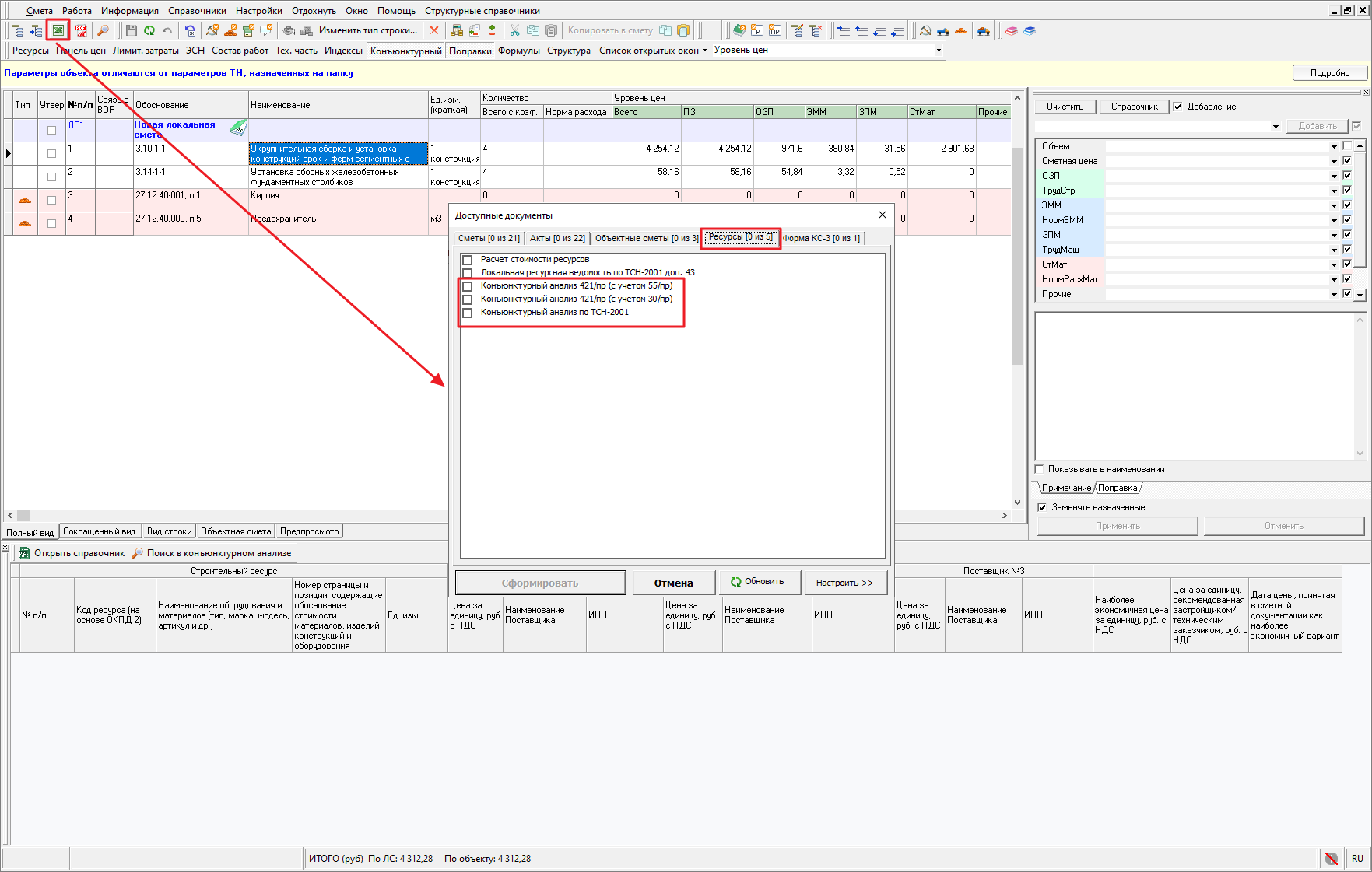Open the Список открытых окон dropdown

pyautogui.click(x=653, y=51)
